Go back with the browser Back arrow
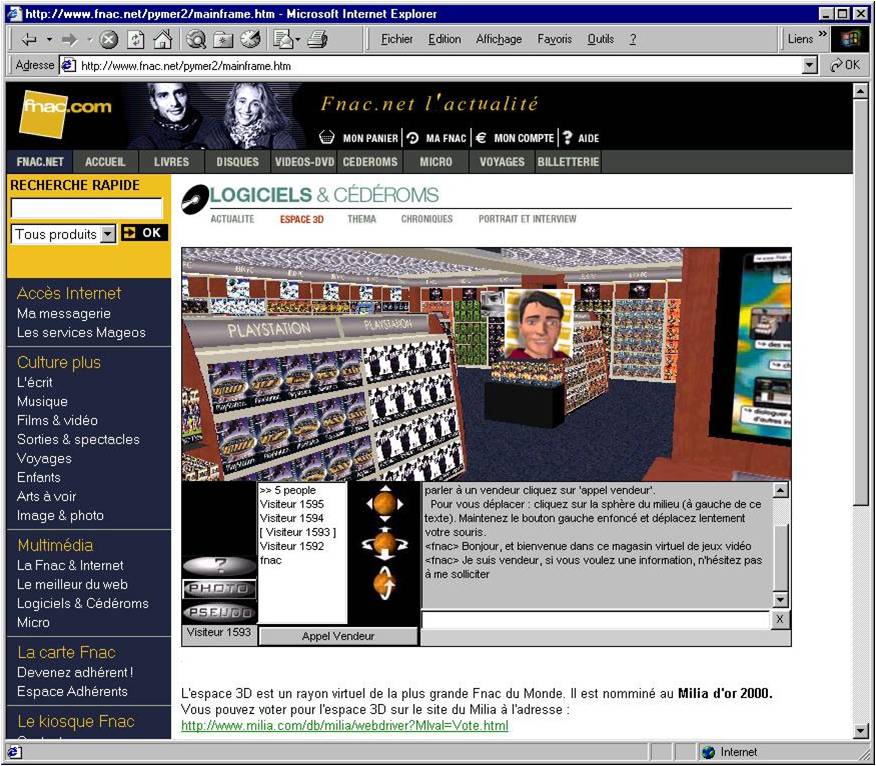Image resolution: width=876 pixels, height=766 pixels. (x=29, y=40)
